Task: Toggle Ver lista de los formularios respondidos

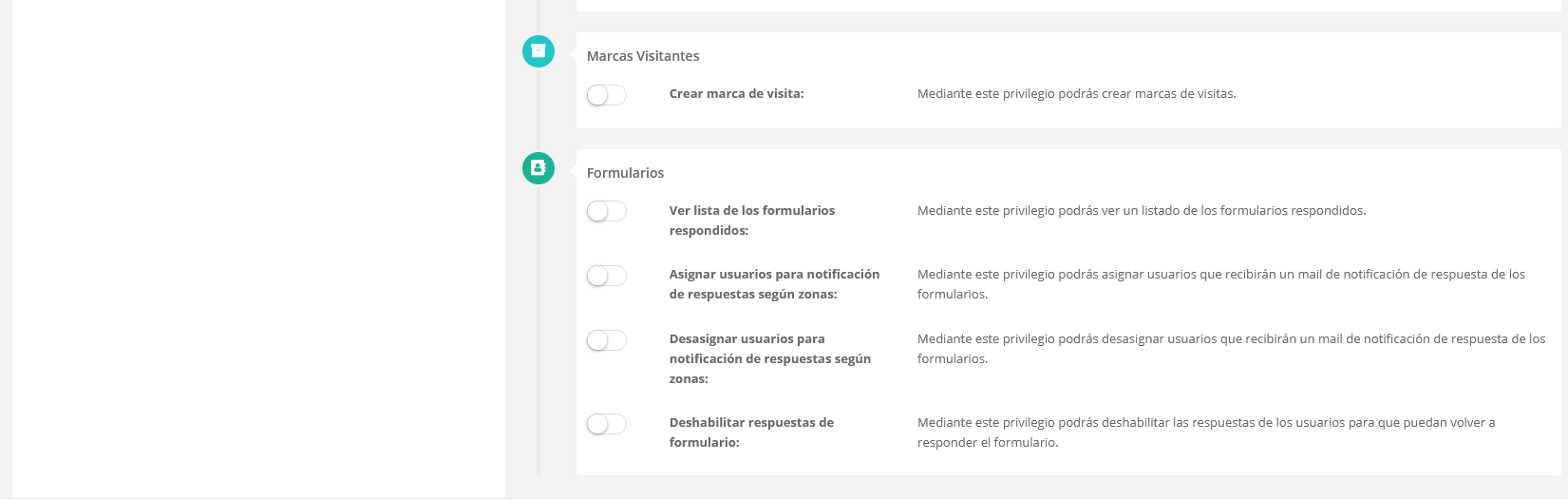Action: pos(607,211)
